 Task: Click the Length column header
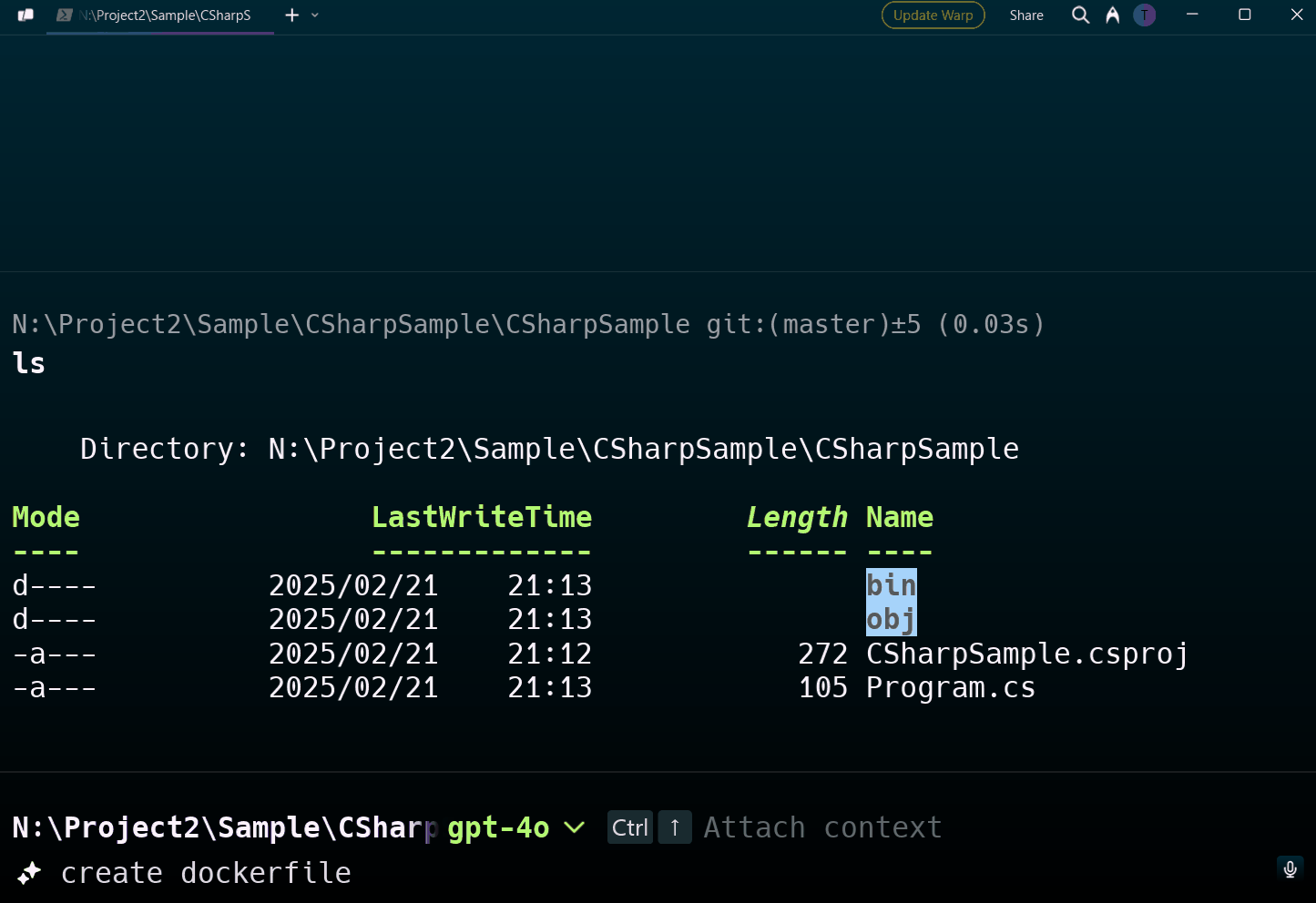coord(797,517)
